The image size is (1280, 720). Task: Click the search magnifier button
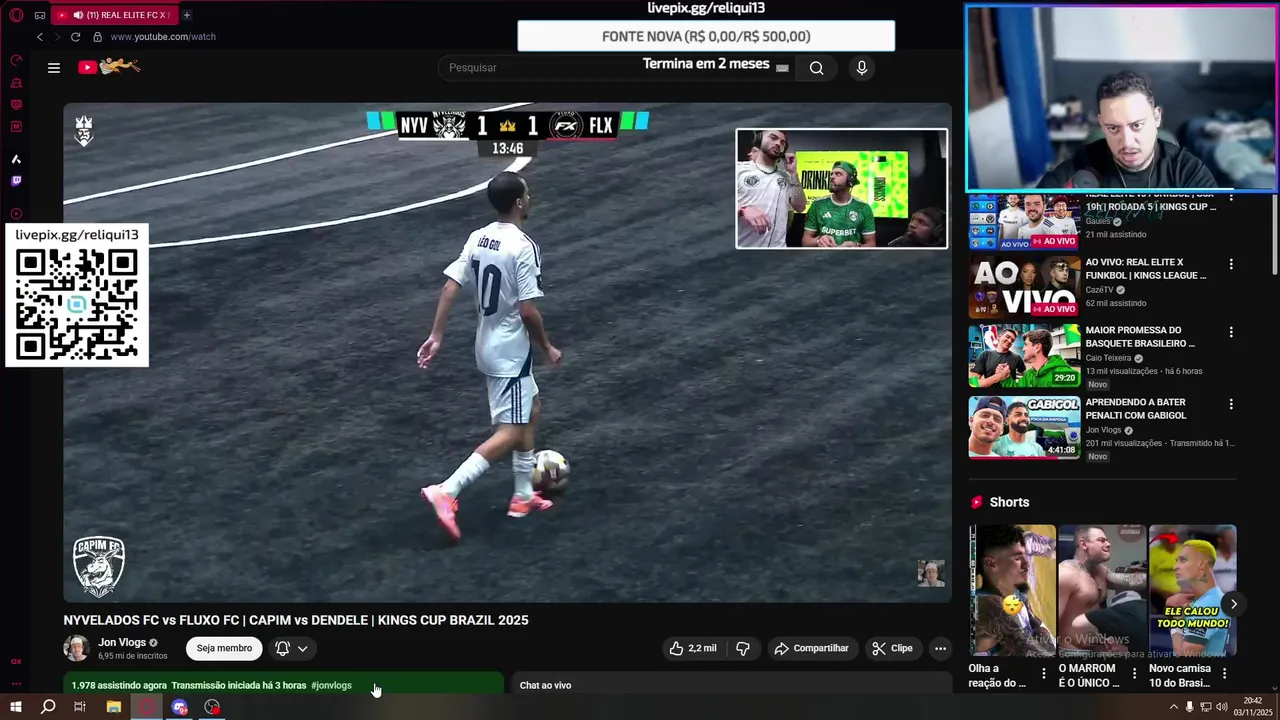817,68
